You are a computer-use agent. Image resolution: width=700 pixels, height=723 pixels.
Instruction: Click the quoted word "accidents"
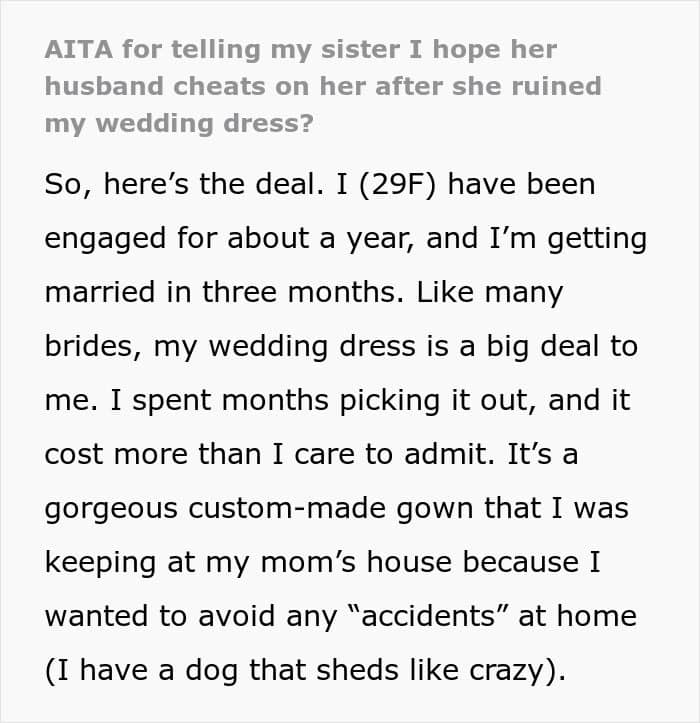pos(428,616)
